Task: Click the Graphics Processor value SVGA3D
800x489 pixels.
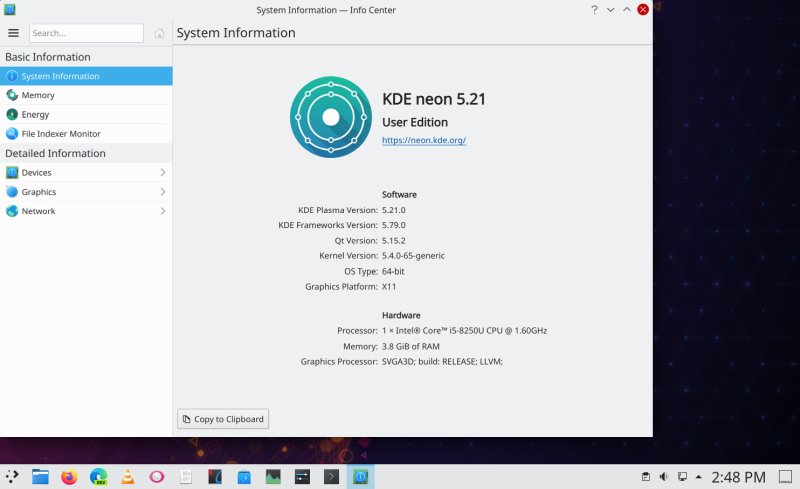Action: click(442, 361)
